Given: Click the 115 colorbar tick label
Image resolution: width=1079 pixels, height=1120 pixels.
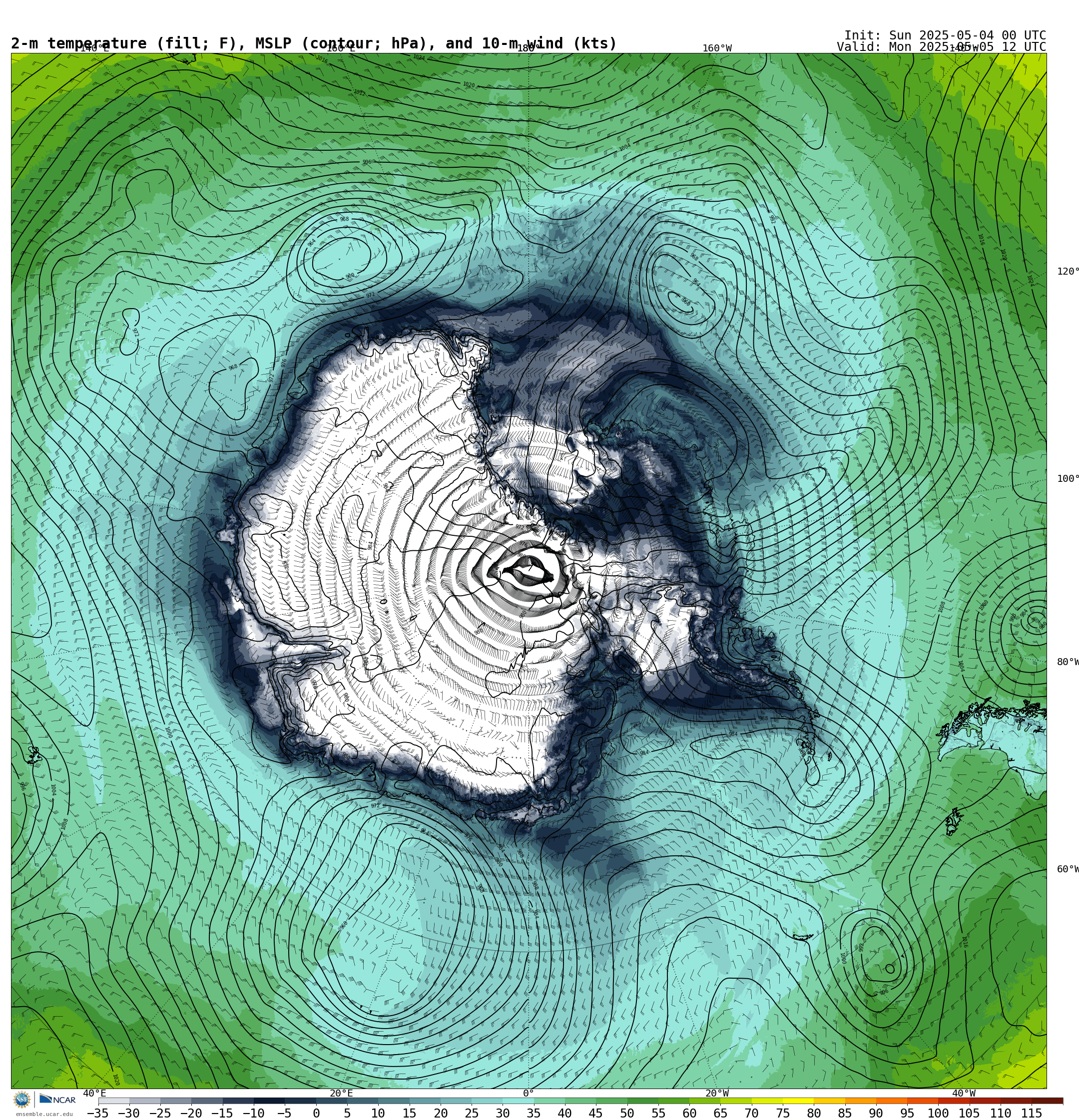Looking at the screenshot, I should (1032, 1113).
